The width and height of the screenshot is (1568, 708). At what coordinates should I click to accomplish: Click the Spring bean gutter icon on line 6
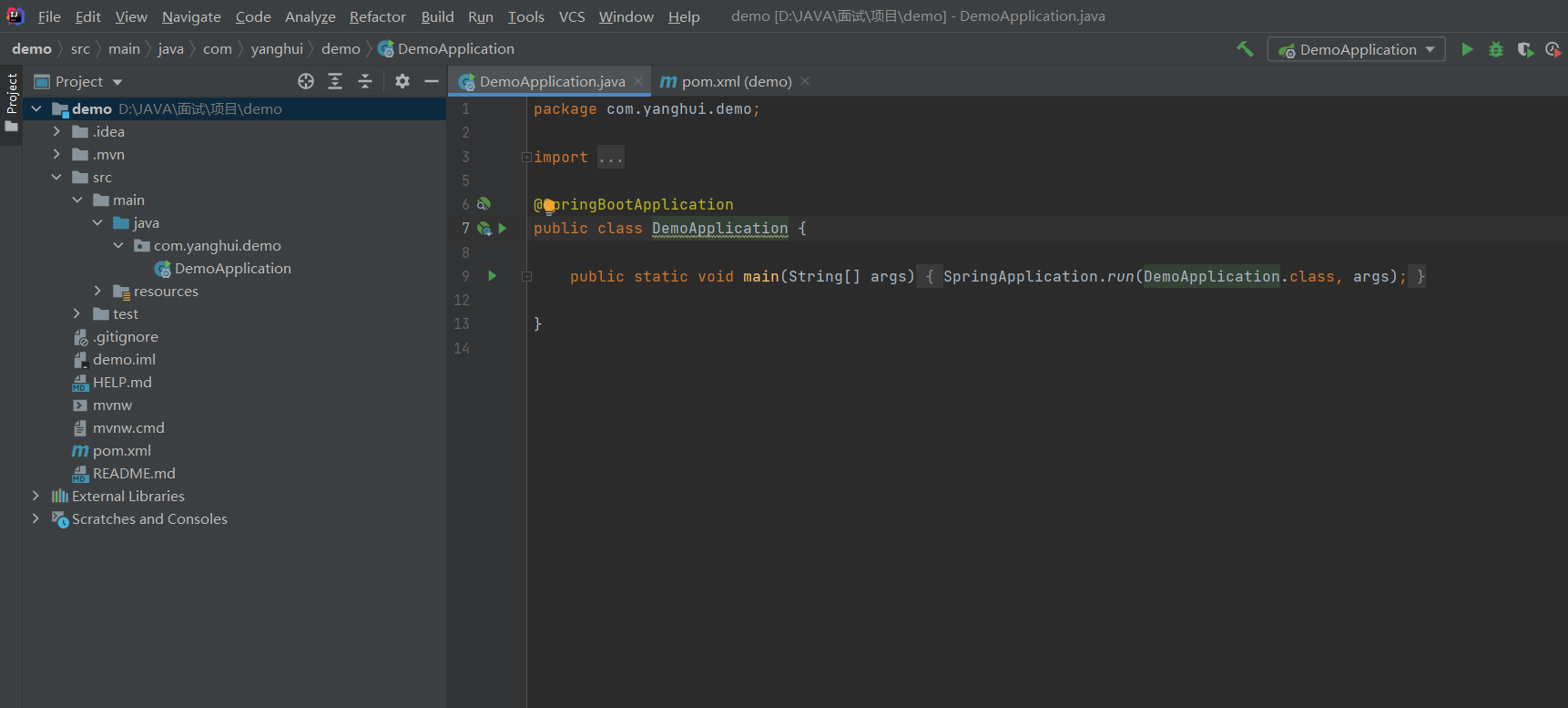coord(484,204)
